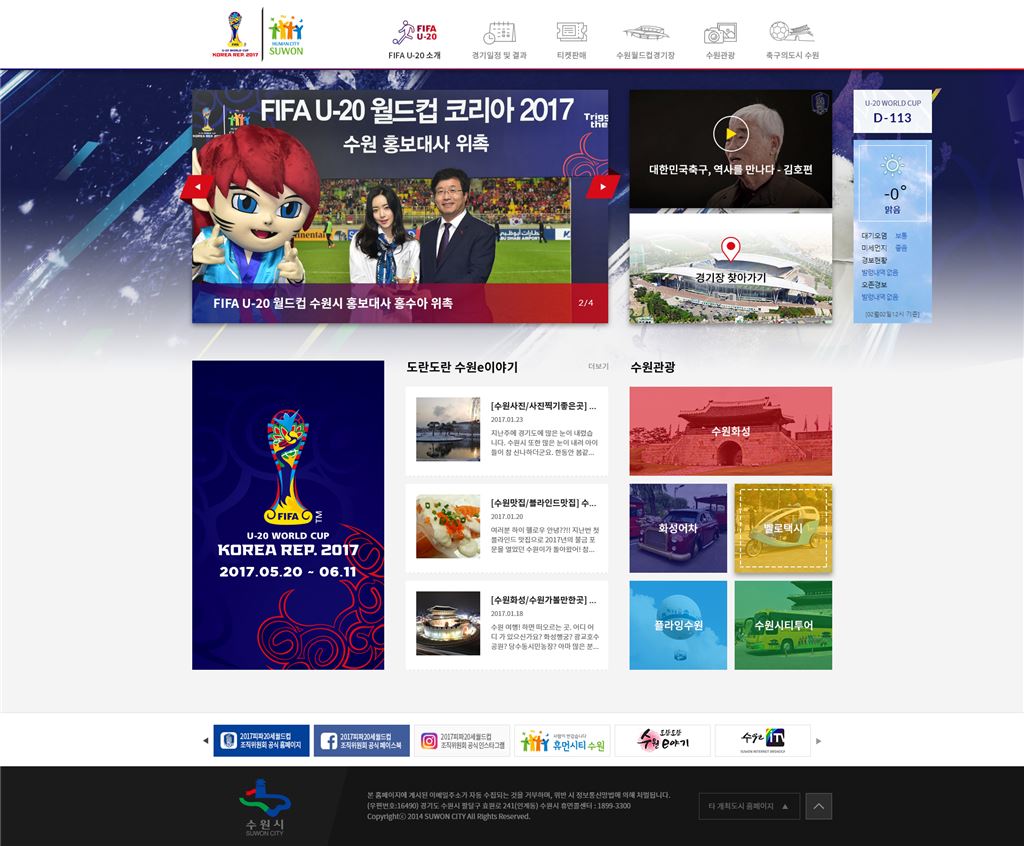
Task: Play the 대한민국축구 김호편 video
Action: [x=730, y=134]
